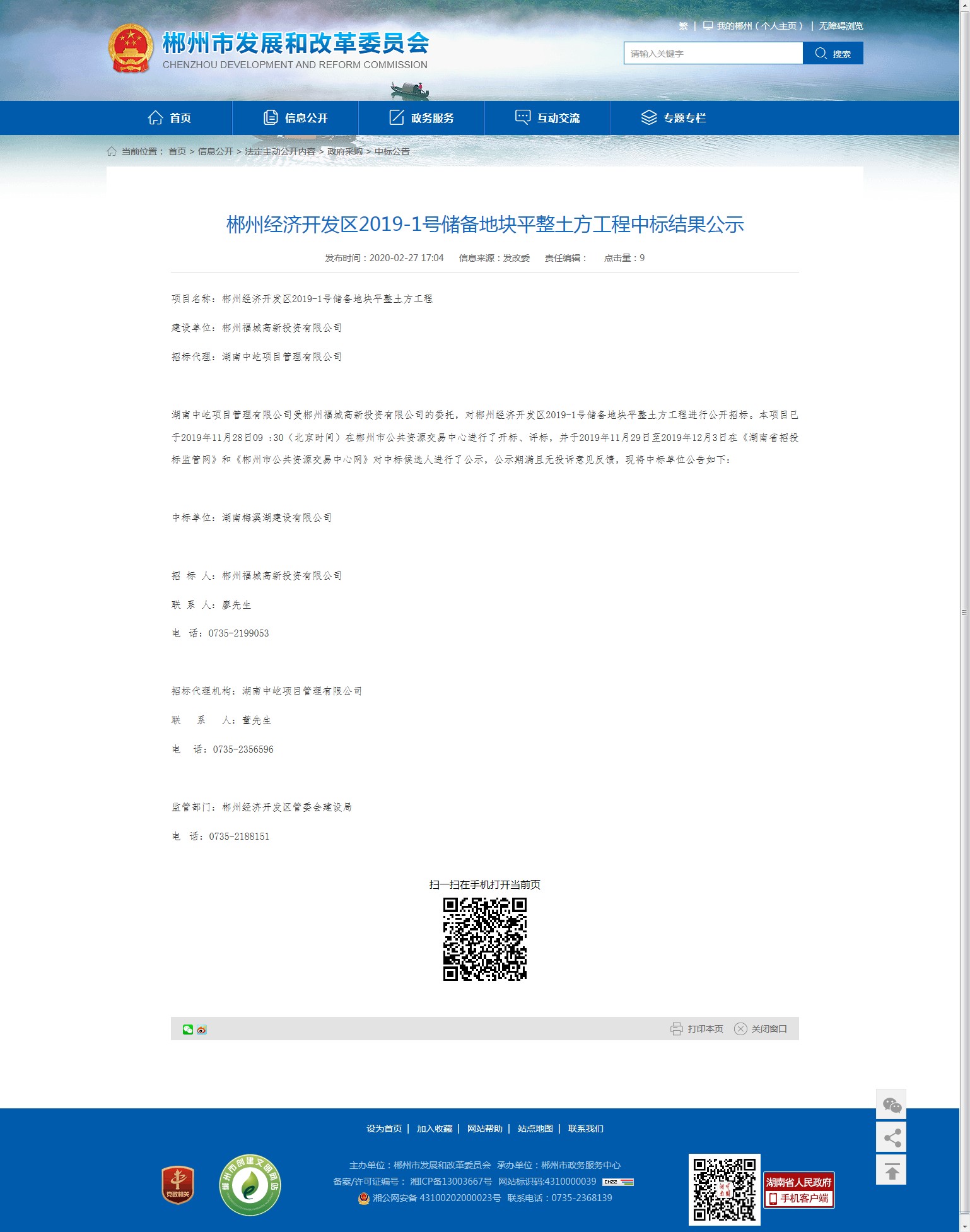Open the floating share sidebar button

click(891, 1137)
